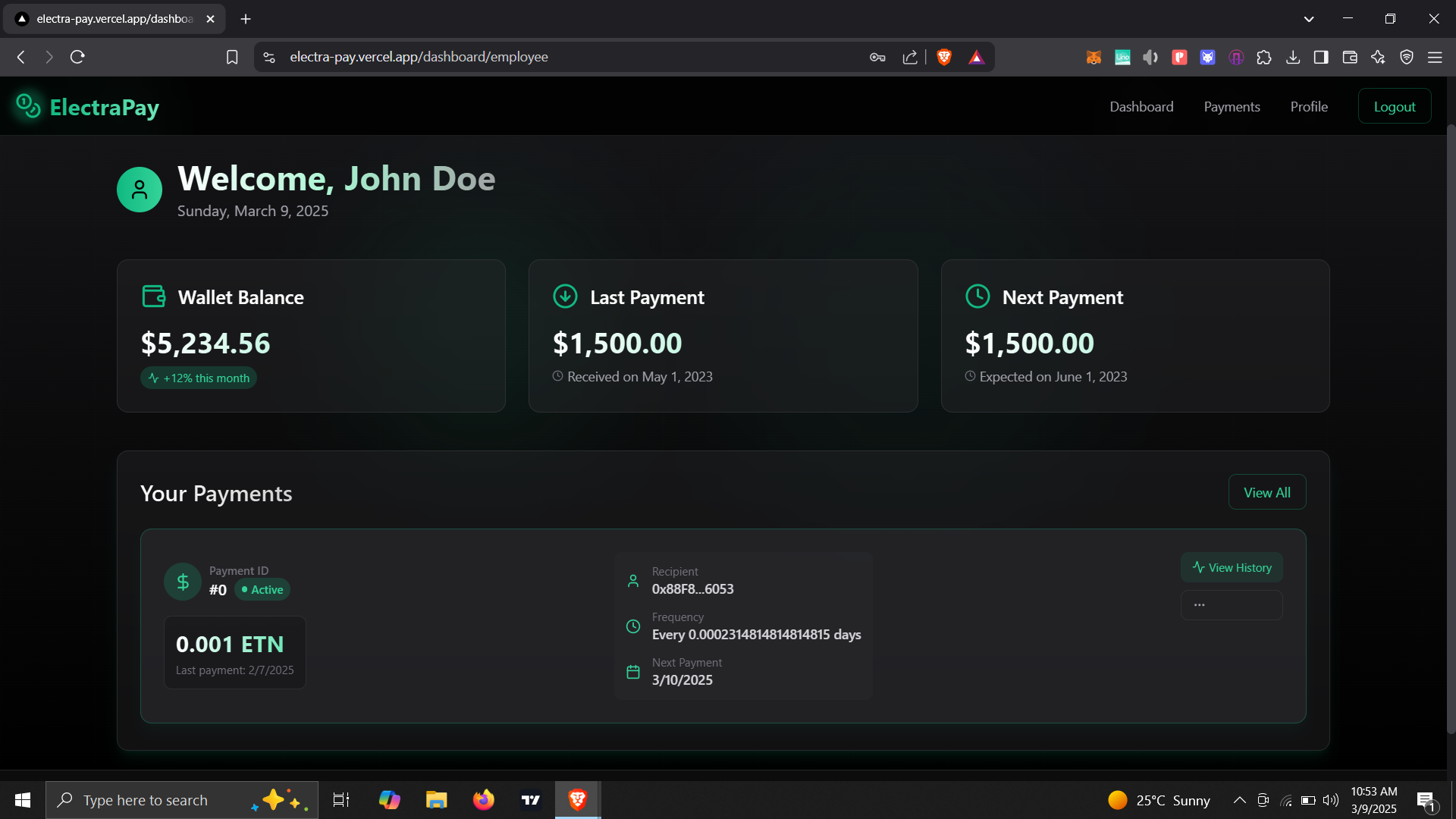Screen dimensions: 1456x819
Task: Click the Wallet Balance wallet icon
Action: (x=154, y=297)
